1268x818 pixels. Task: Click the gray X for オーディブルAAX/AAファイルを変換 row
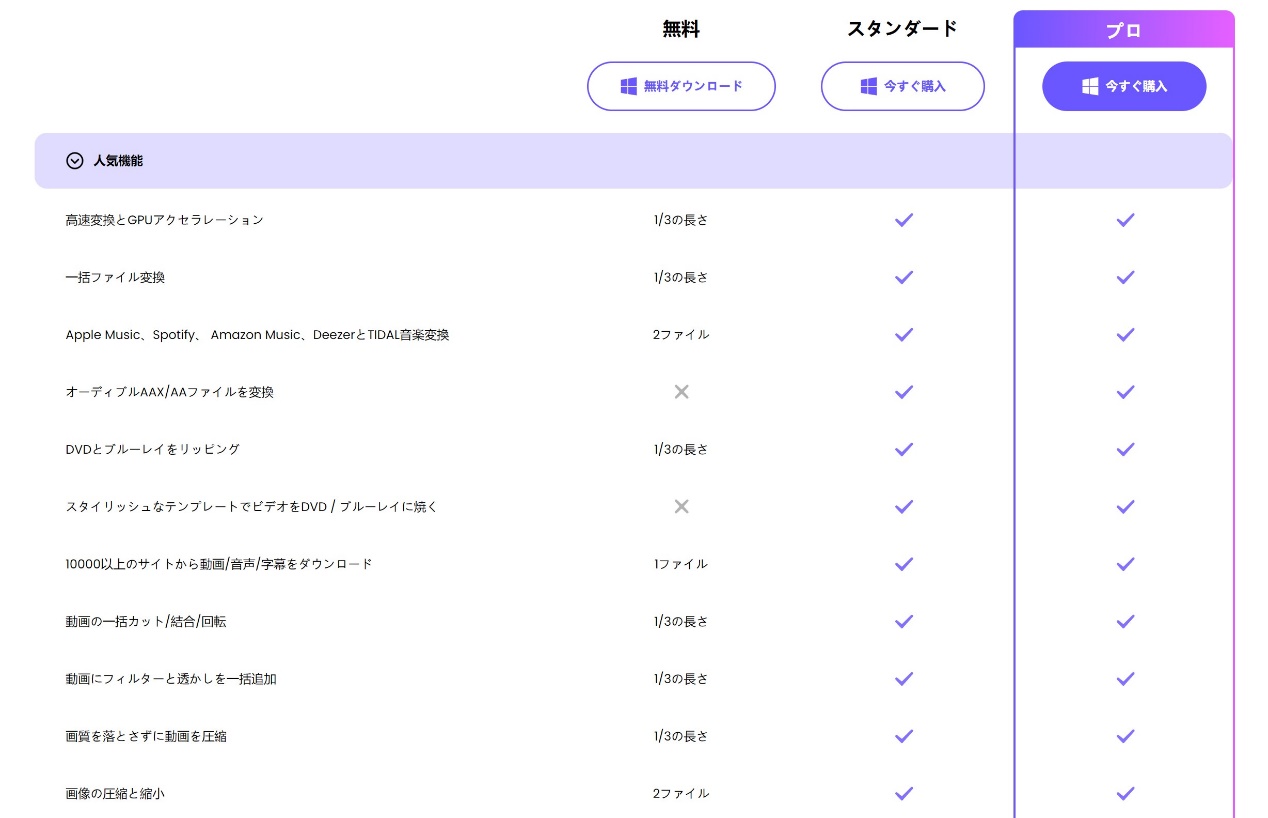681,392
